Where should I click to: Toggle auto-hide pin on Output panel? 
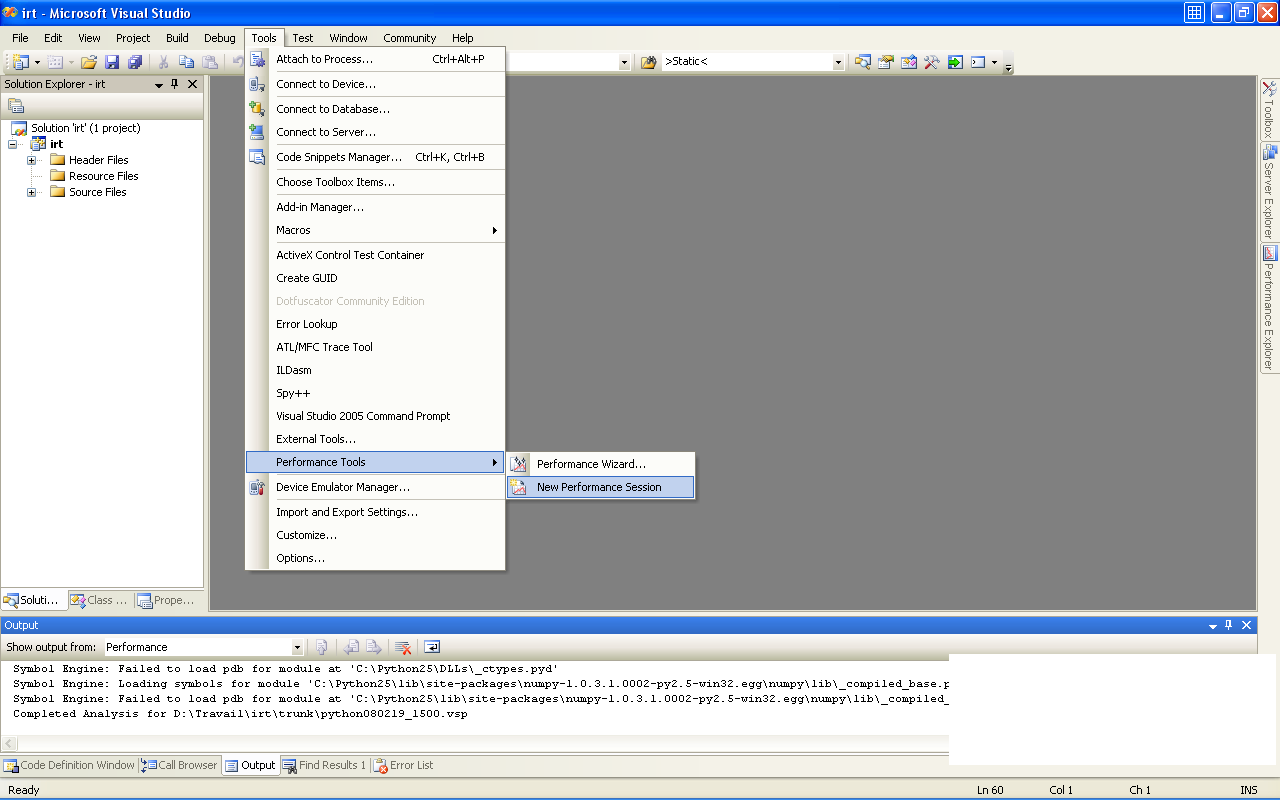(1229, 625)
